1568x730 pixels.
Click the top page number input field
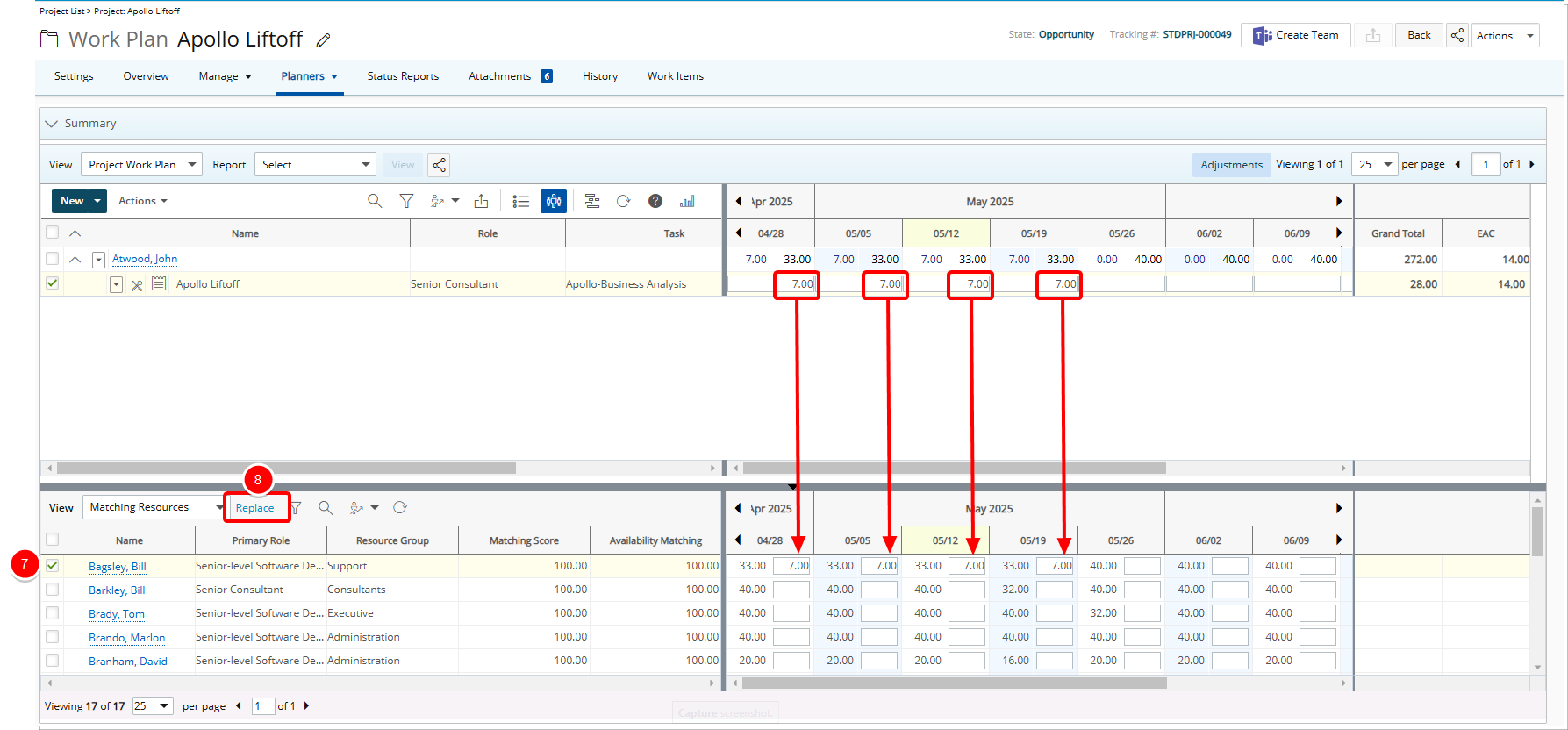coord(1486,164)
